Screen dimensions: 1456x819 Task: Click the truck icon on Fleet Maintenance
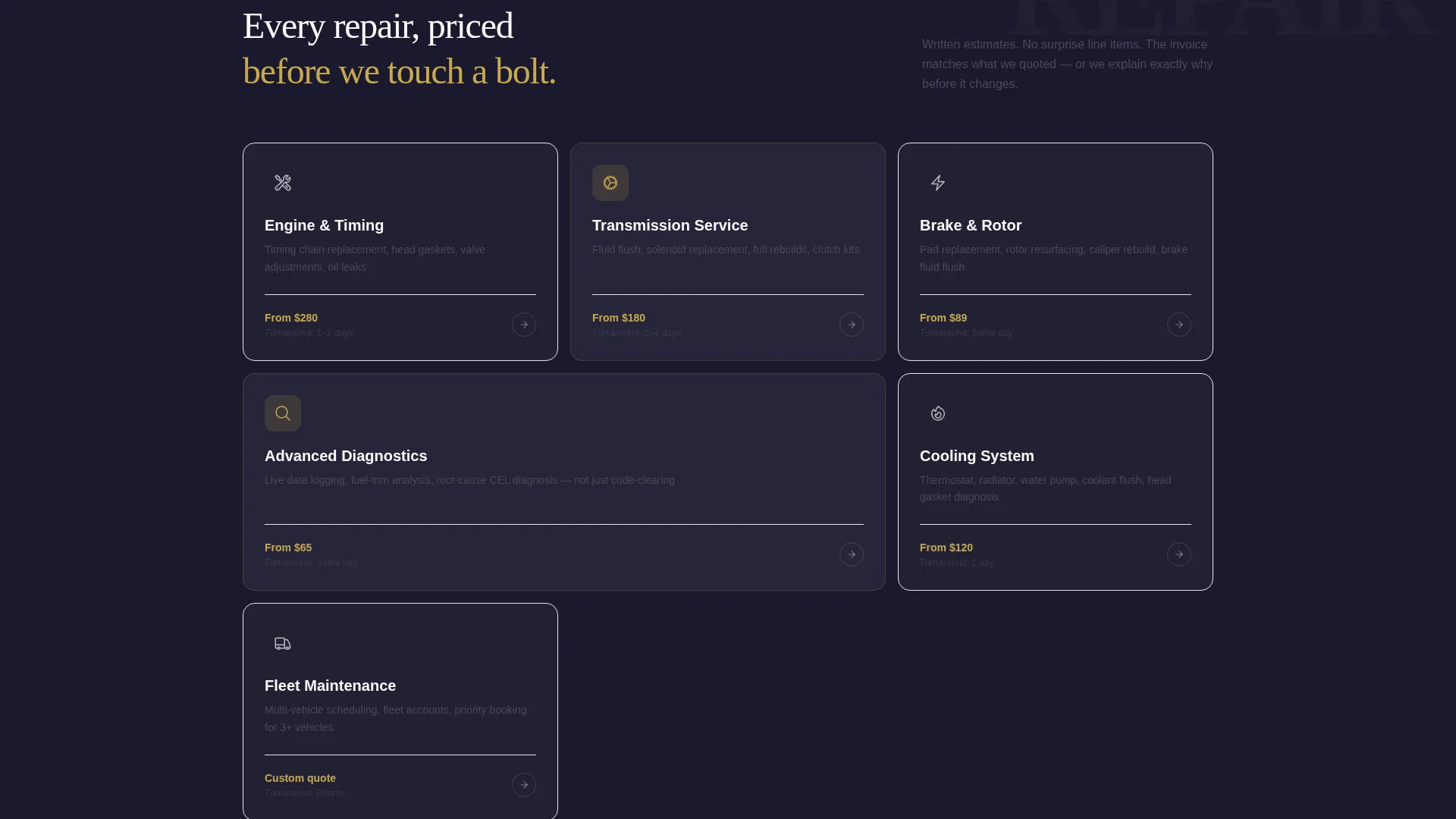pyautogui.click(x=283, y=644)
